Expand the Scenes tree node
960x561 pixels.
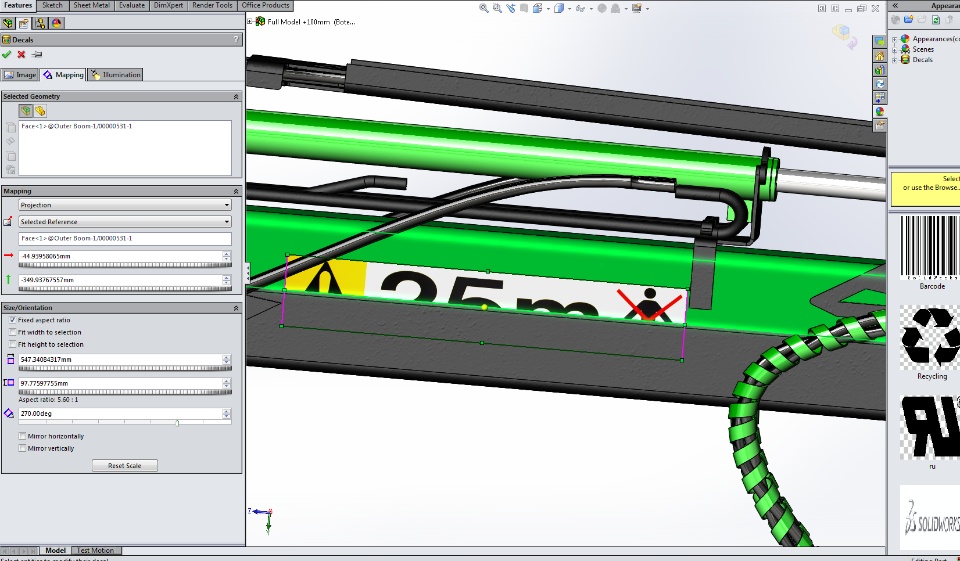click(x=894, y=50)
